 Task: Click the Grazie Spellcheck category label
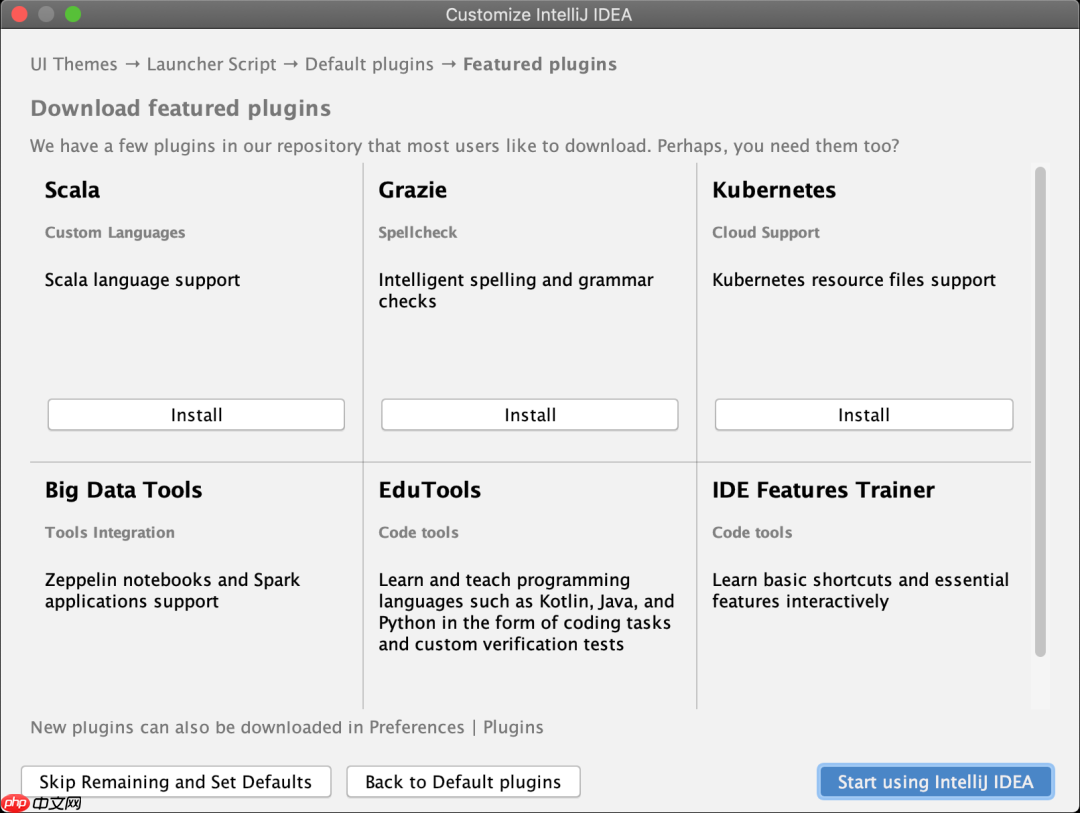(417, 232)
